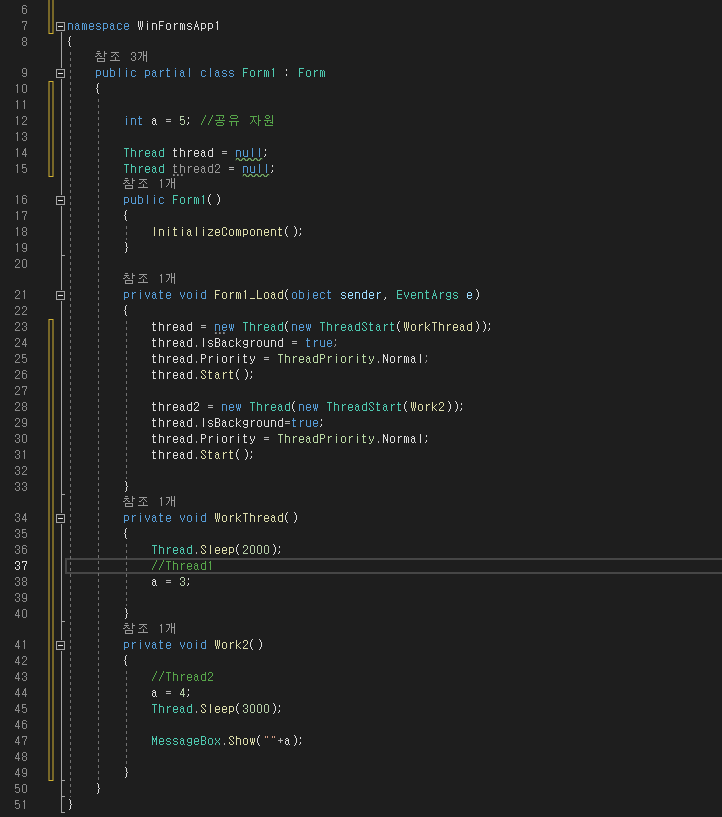Click the 'a = 4;' assignment
Screen dimensions: 722x817
(171, 693)
